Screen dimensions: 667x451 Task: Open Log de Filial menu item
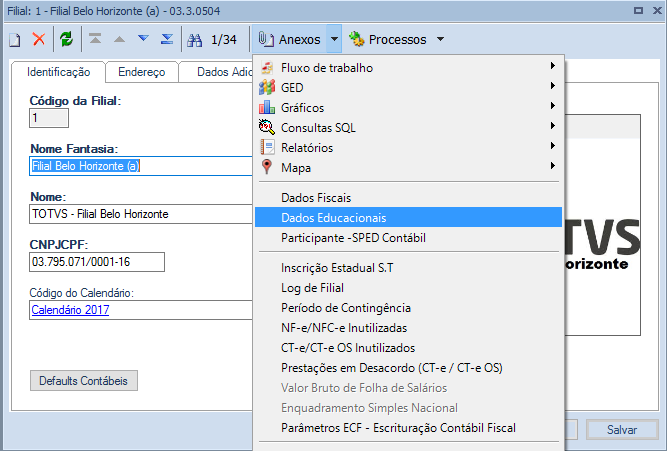pos(408,288)
